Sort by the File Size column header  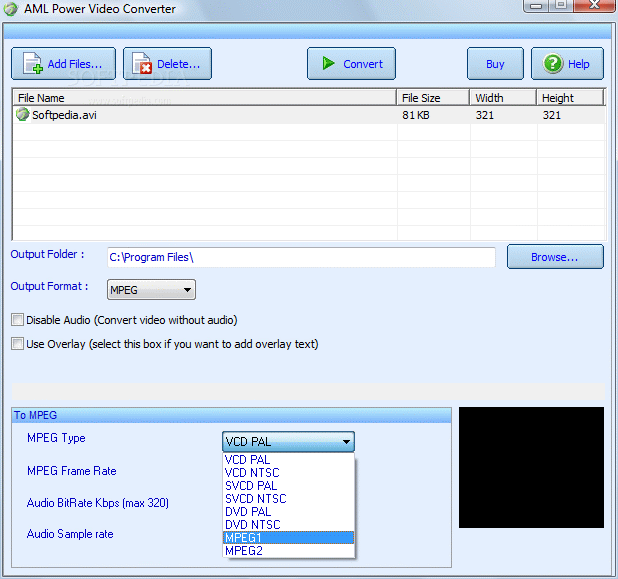click(x=433, y=98)
